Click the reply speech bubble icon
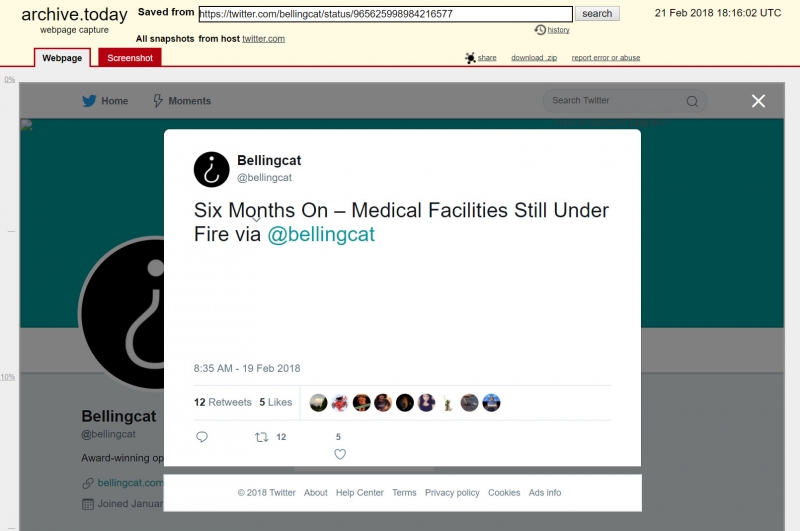 pyautogui.click(x=202, y=437)
